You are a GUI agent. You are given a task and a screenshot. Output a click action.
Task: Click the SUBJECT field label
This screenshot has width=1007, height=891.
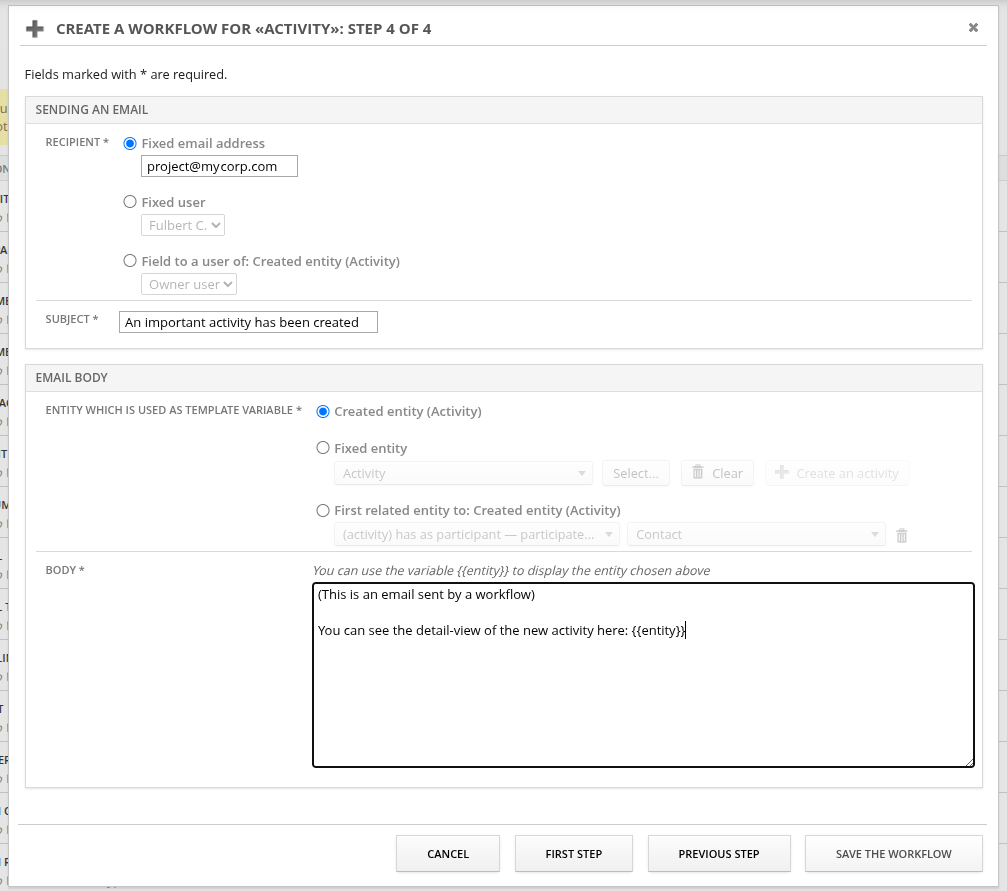pos(72,319)
